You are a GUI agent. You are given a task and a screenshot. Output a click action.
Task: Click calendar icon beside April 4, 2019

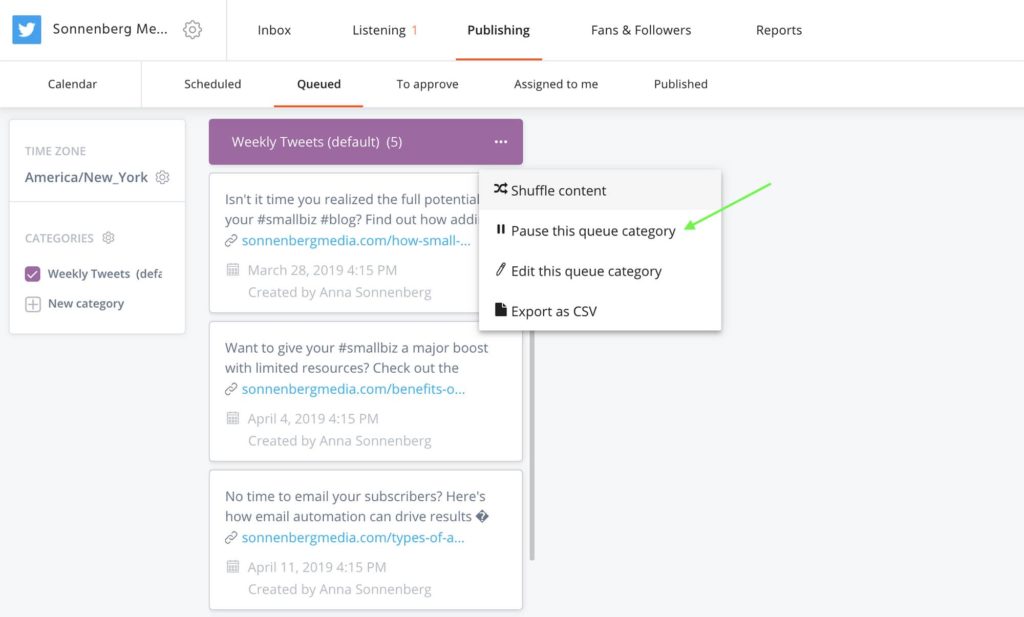(x=233, y=419)
